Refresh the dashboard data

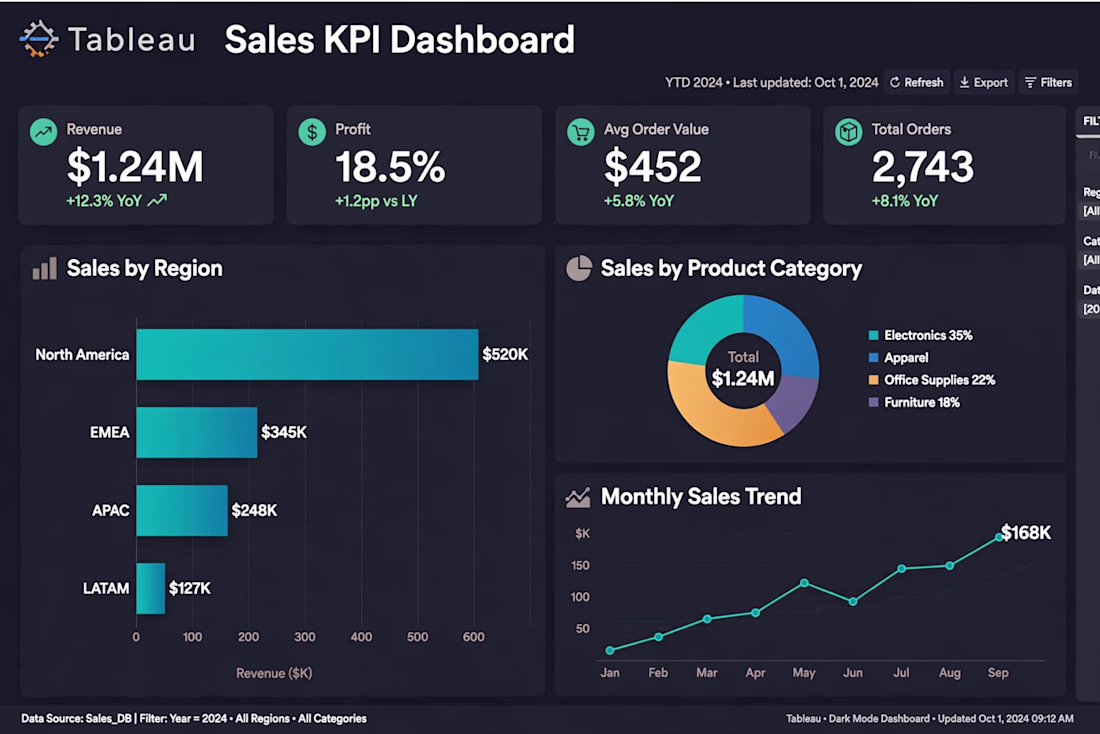(917, 83)
